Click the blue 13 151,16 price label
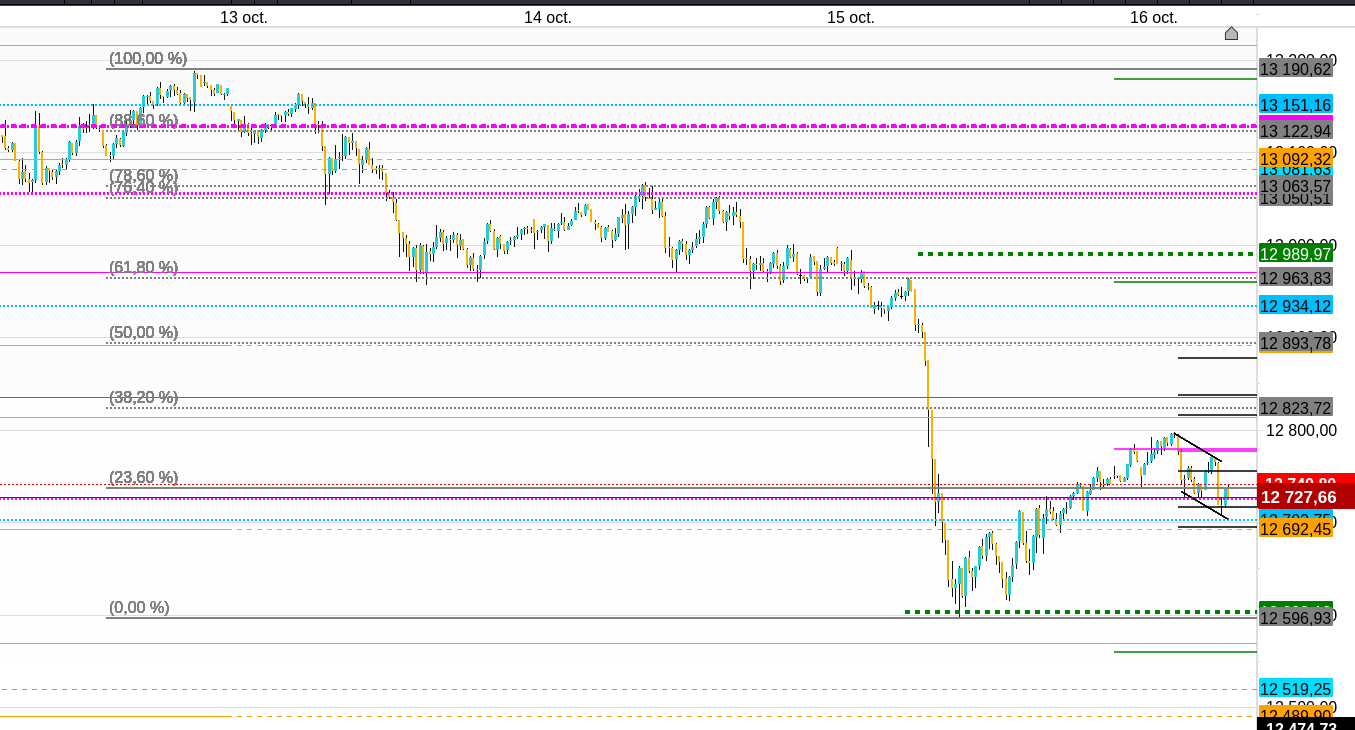This screenshot has height=730, width=1355. click(1295, 105)
